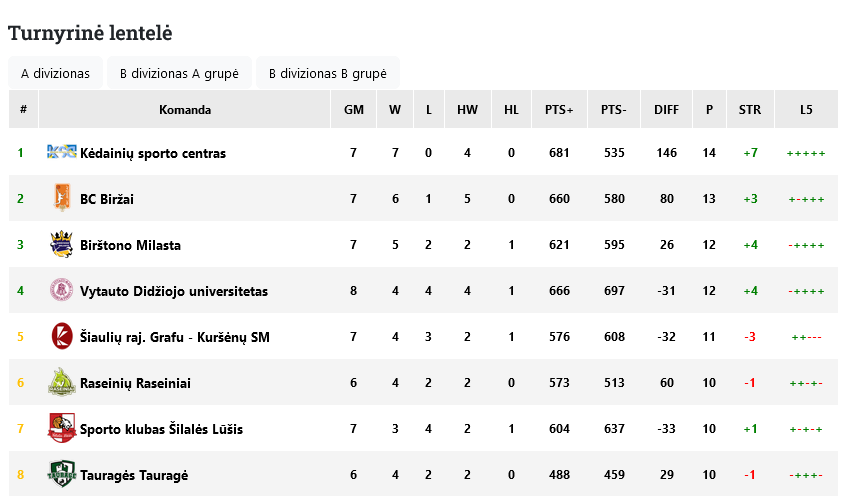This screenshot has height=496, width=843.
Task: Select the L5 column header
Action: pos(806,110)
